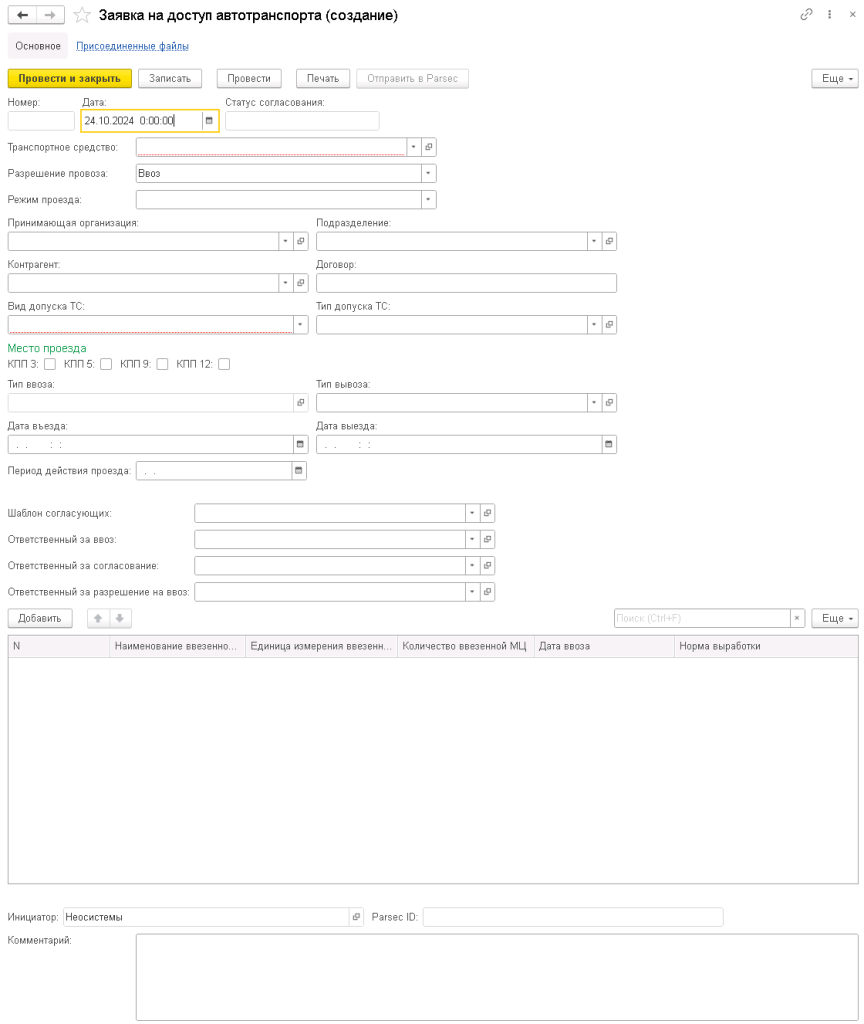Image resolution: width=864 pixels, height=1024 pixels.
Task: Click Добавить to add table row
Action: pos(40,618)
